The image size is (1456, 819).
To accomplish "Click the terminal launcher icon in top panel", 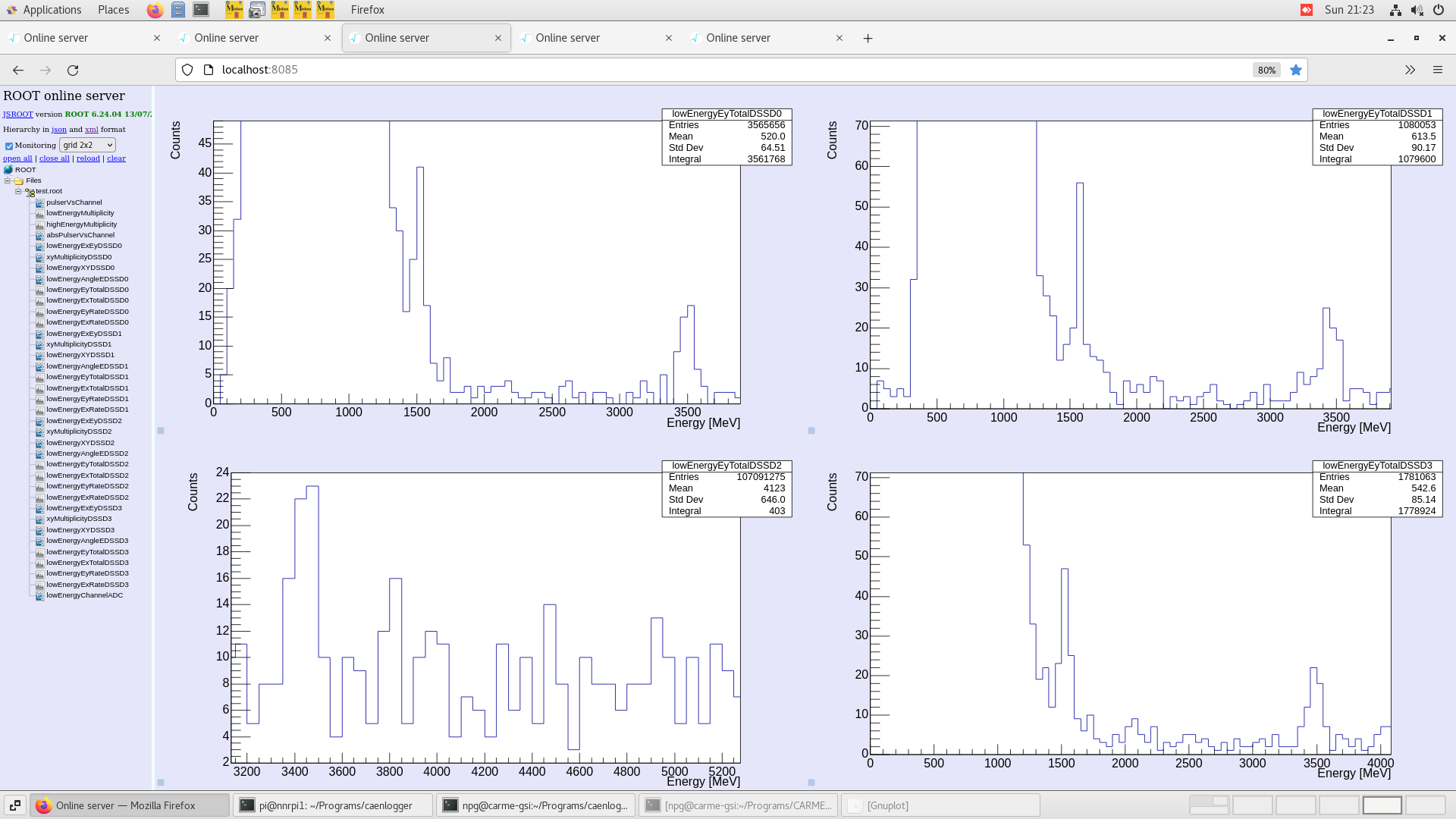I will (x=201, y=10).
